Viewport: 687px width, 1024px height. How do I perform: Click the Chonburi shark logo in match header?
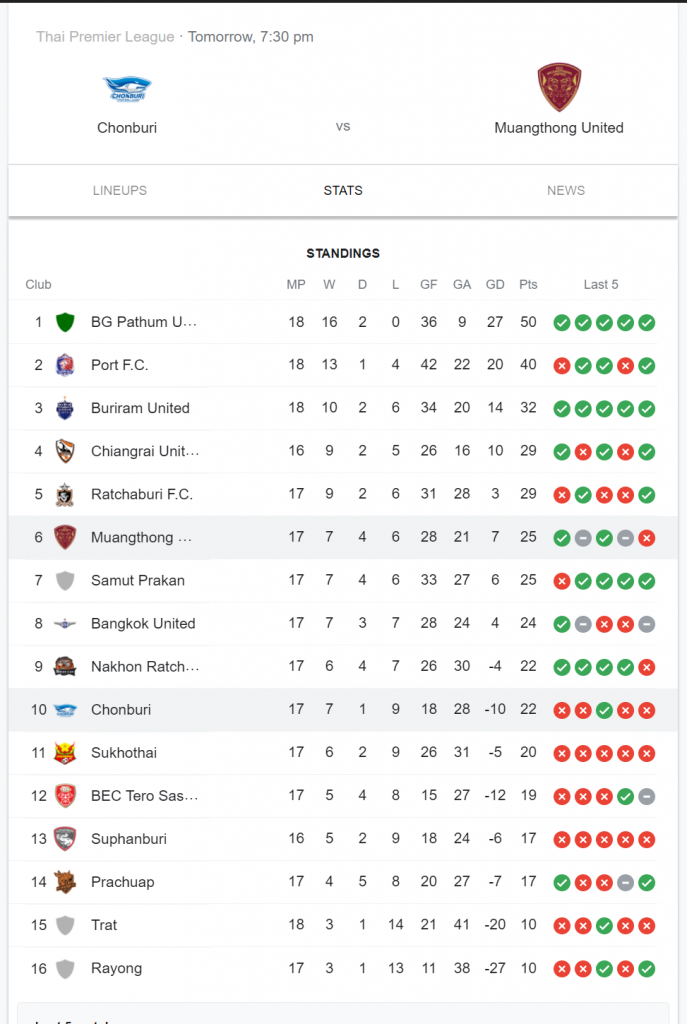pyautogui.click(x=127, y=89)
